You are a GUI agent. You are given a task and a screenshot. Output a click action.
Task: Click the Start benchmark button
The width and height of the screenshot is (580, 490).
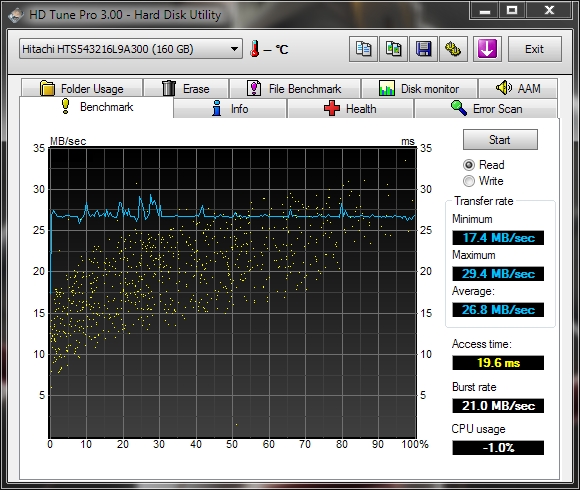pyautogui.click(x=500, y=140)
